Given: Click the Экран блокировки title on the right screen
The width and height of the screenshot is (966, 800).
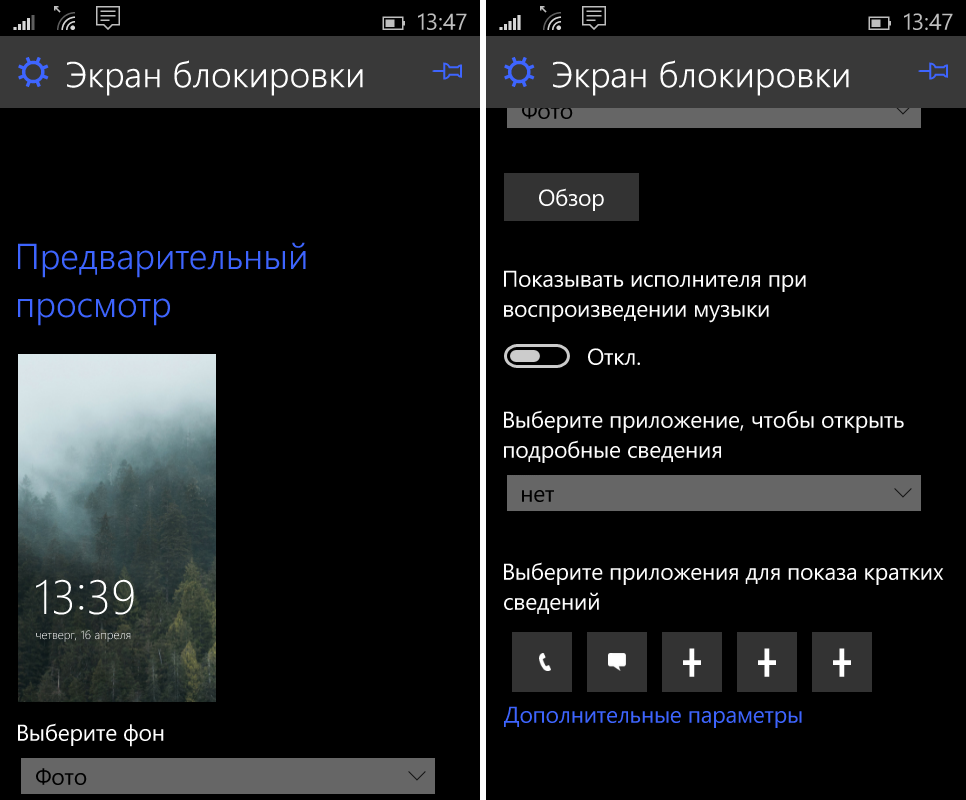Looking at the screenshot, I should click(x=701, y=75).
